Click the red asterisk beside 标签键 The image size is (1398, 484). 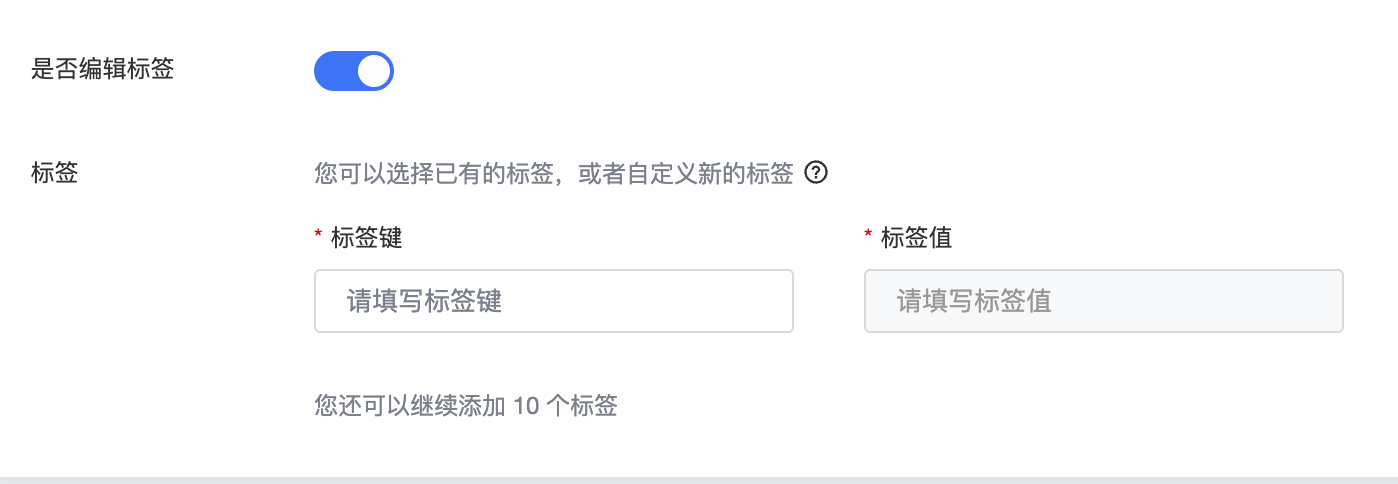click(318, 238)
